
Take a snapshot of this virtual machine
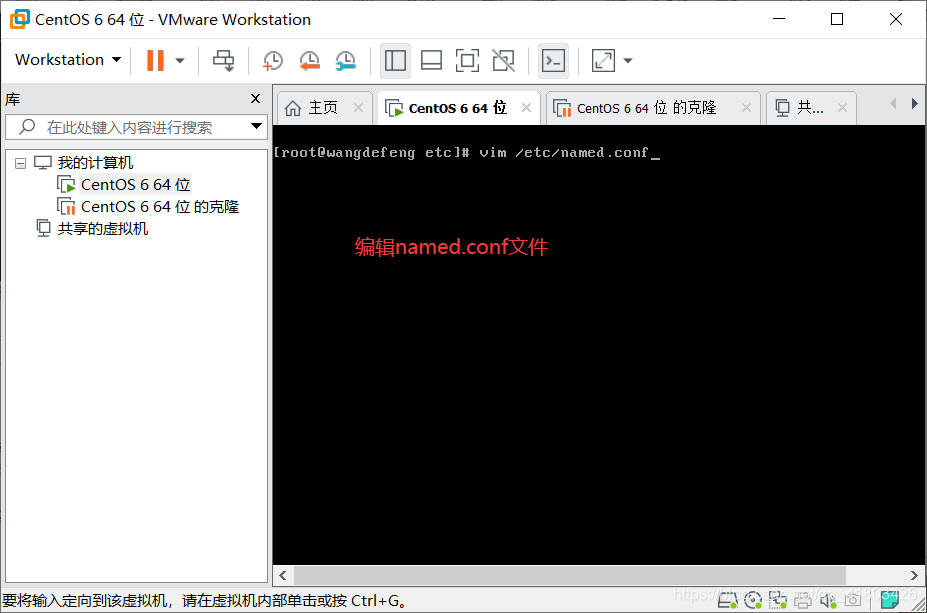(x=272, y=60)
